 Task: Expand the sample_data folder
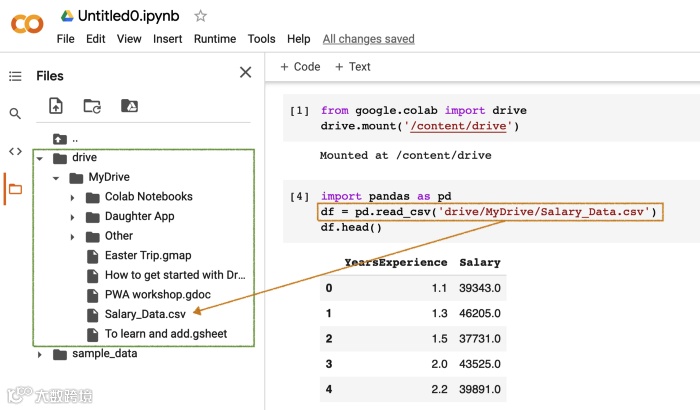tap(39, 354)
